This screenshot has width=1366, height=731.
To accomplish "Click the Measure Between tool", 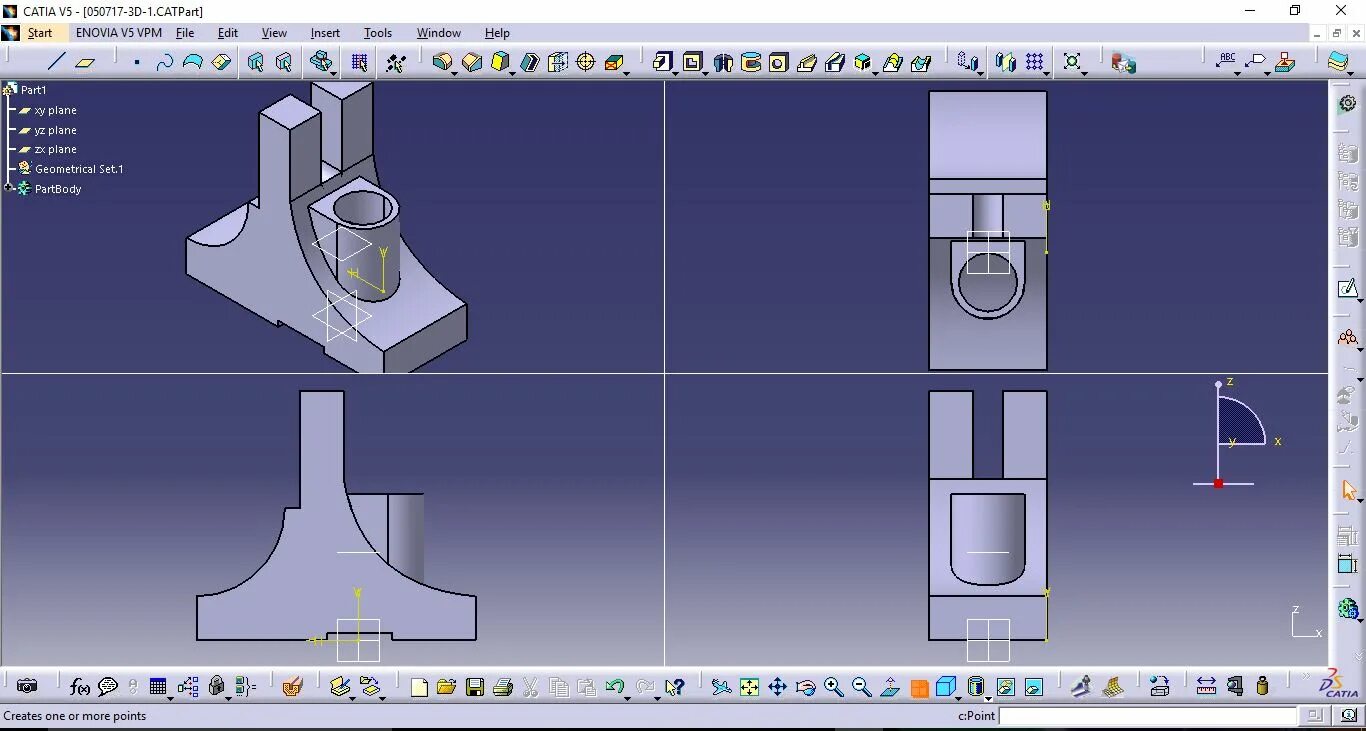I will pyautogui.click(x=1206, y=686).
